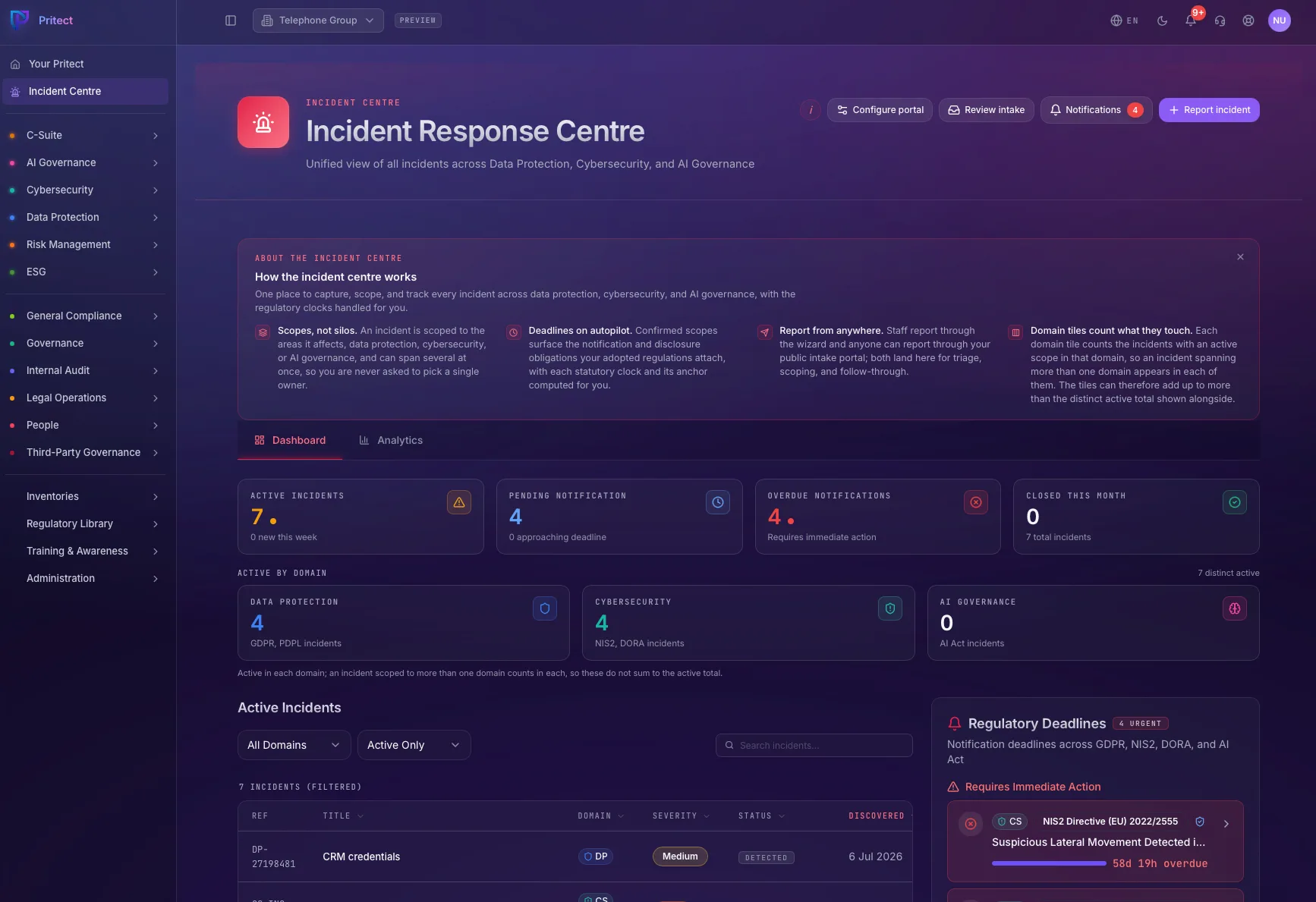1316x902 pixels.
Task: Open Training & Awareness sidebar item
Action: pos(85,551)
